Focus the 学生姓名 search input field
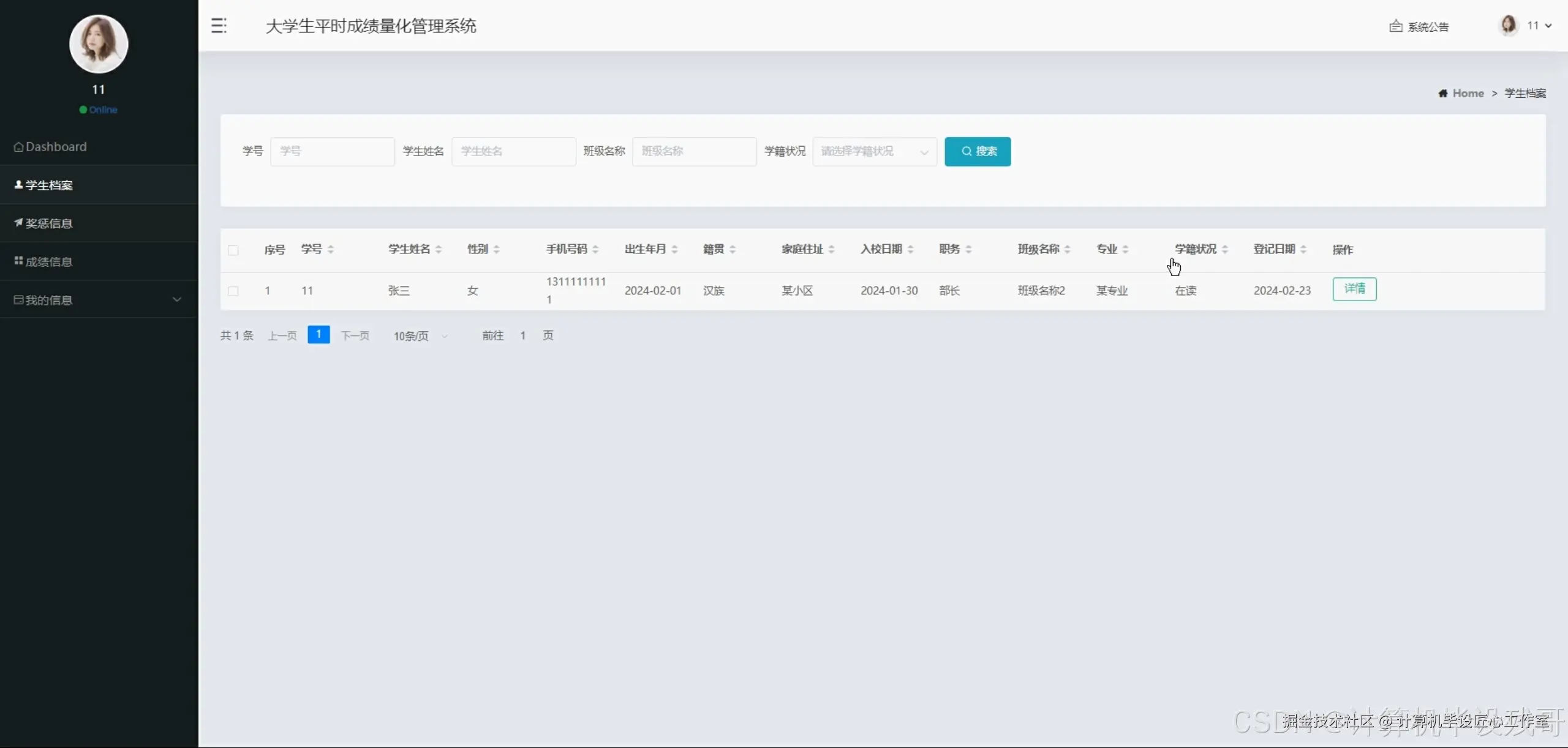 coord(513,151)
